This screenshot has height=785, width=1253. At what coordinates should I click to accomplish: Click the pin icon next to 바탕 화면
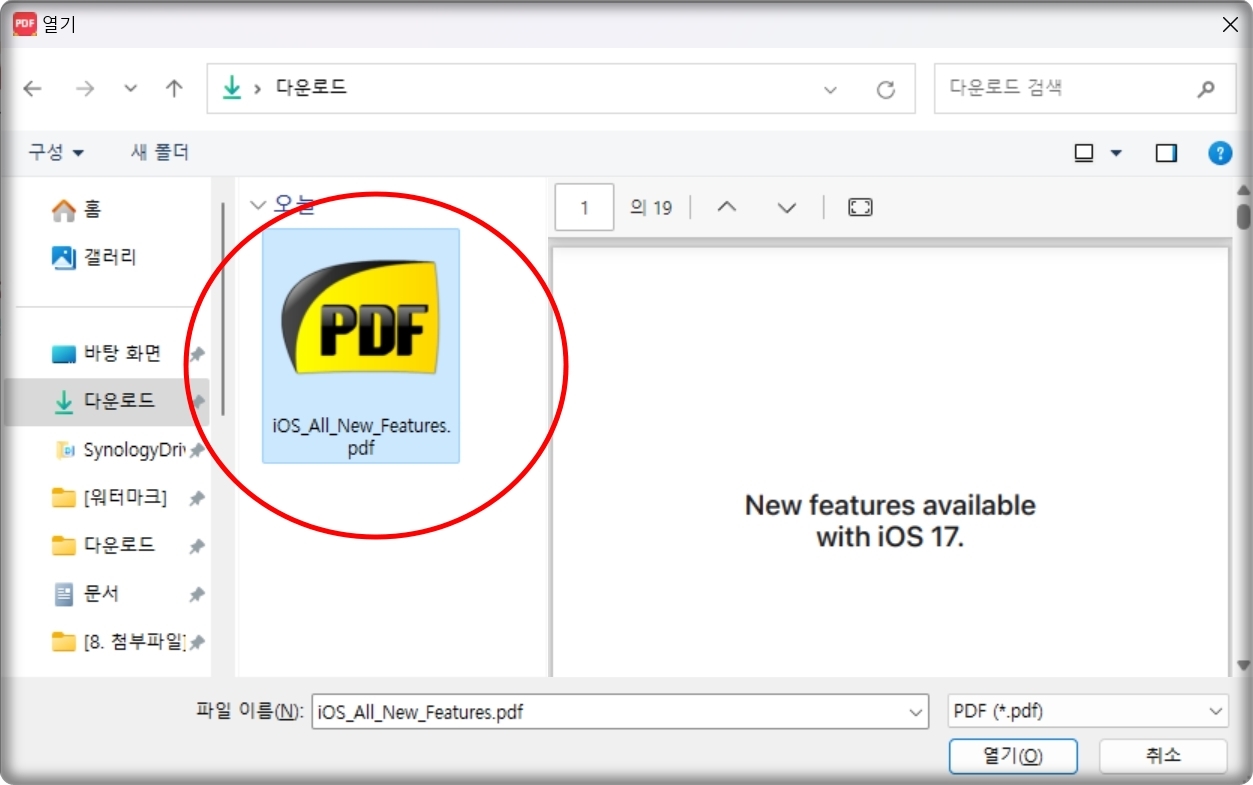coord(197,354)
